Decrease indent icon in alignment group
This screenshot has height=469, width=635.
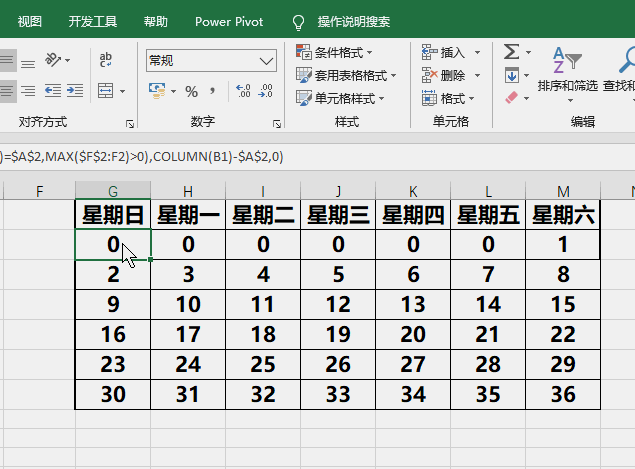click(x=53, y=91)
